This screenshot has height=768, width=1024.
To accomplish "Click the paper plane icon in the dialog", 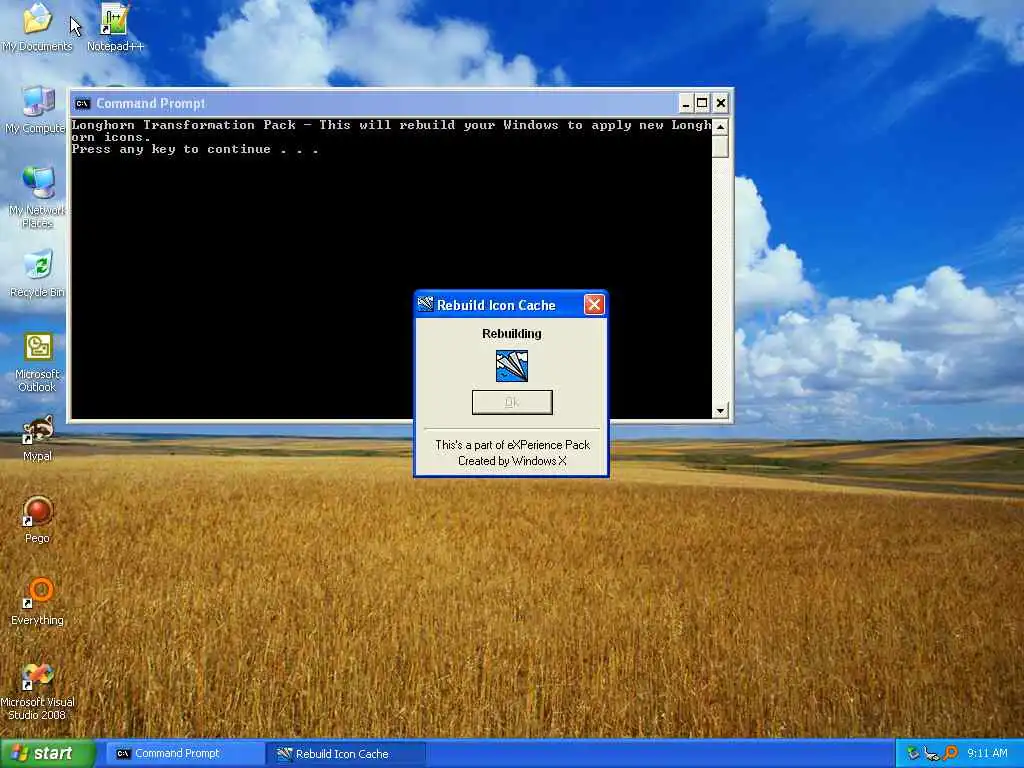I will coord(512,366).
